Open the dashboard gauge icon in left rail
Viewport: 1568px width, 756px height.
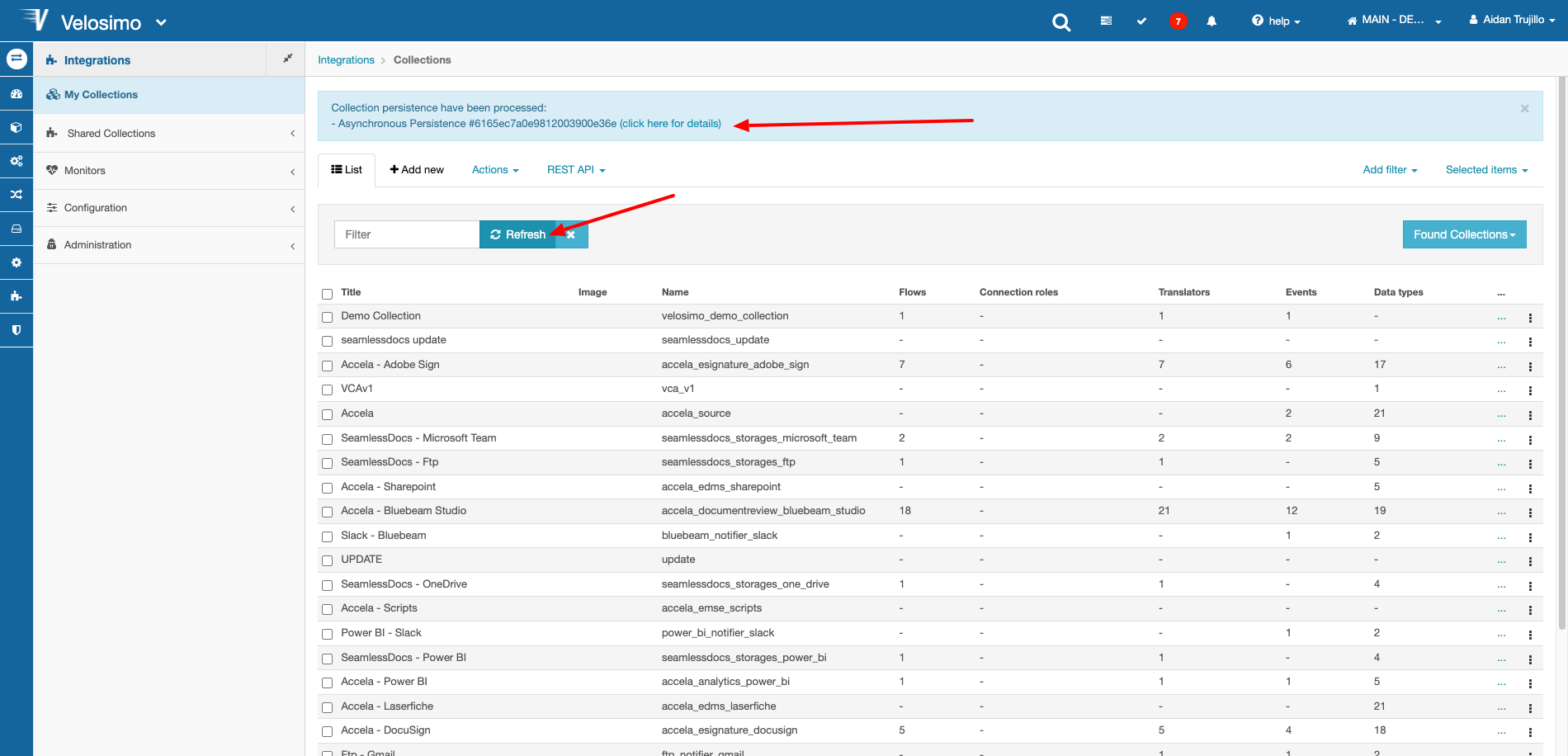17,94
